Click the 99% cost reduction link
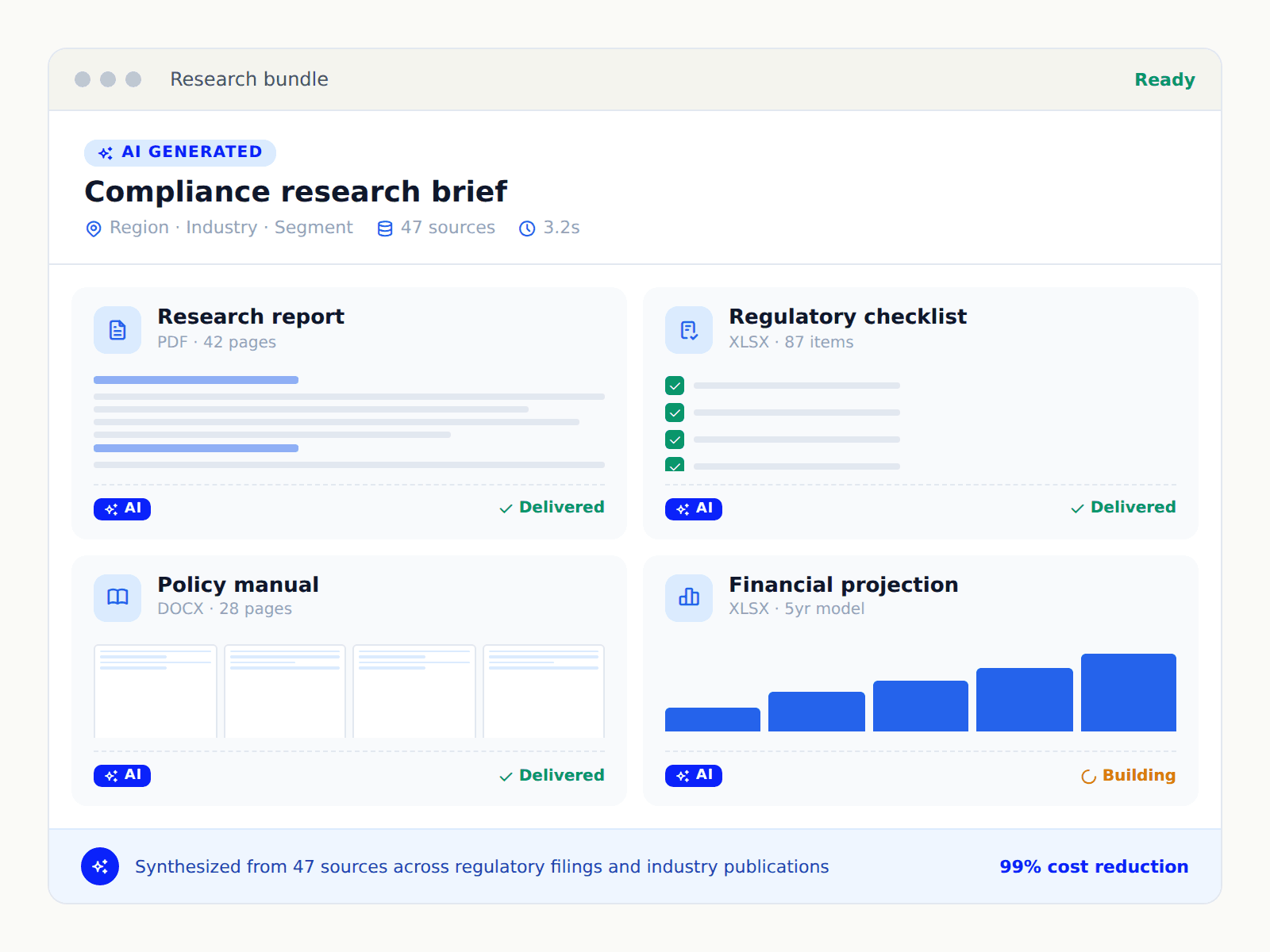1270x952 pixels. click(x=1094, y=866)
